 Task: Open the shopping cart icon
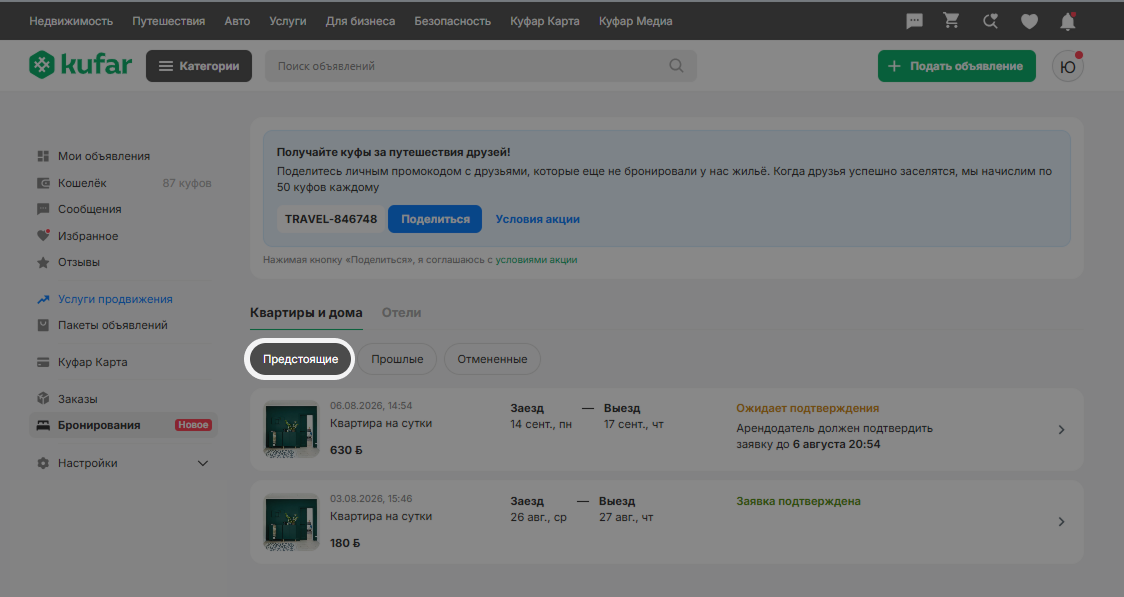click(x=951, y=21)
